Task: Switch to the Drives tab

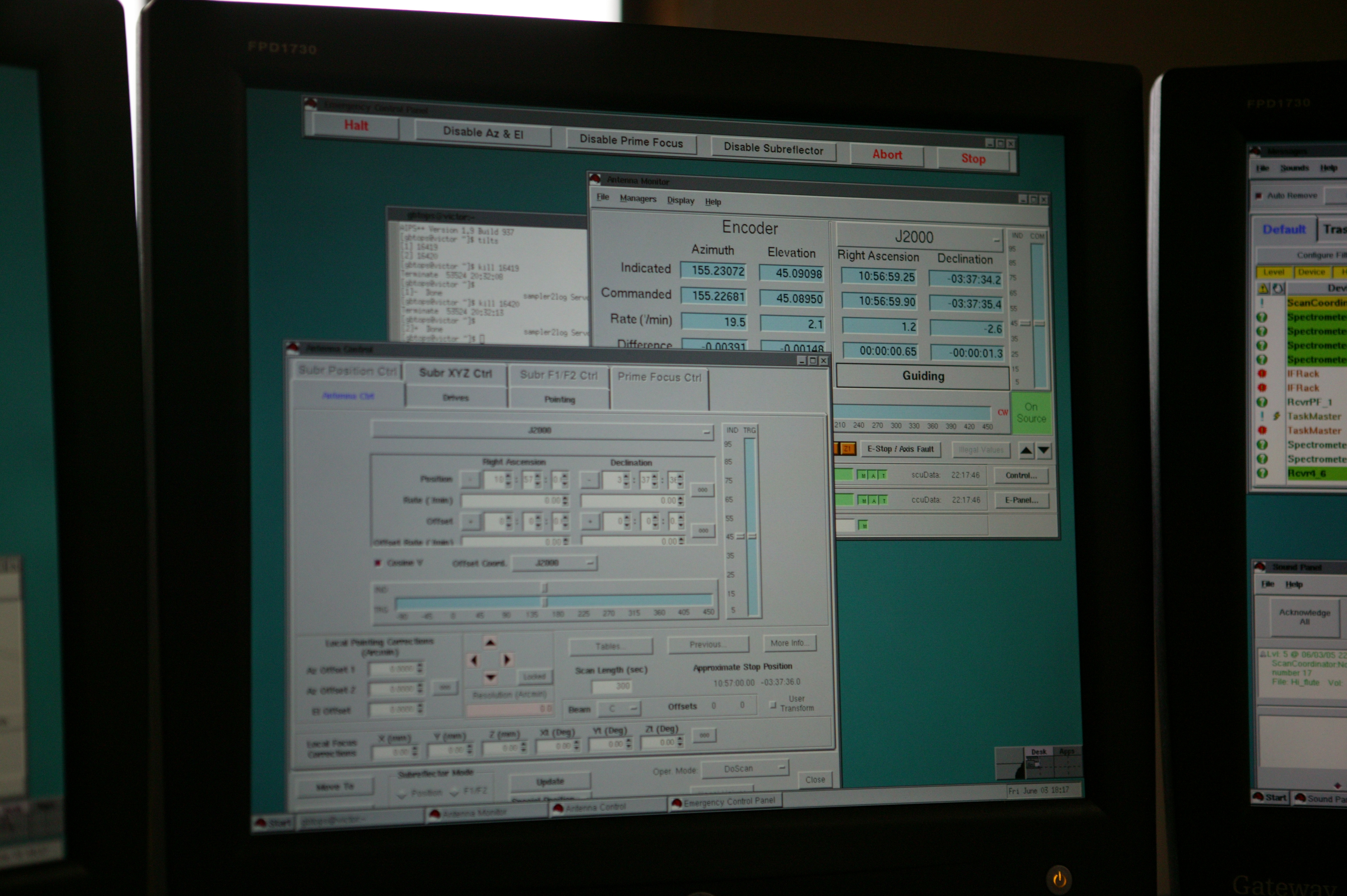Action: coord(455,398)
